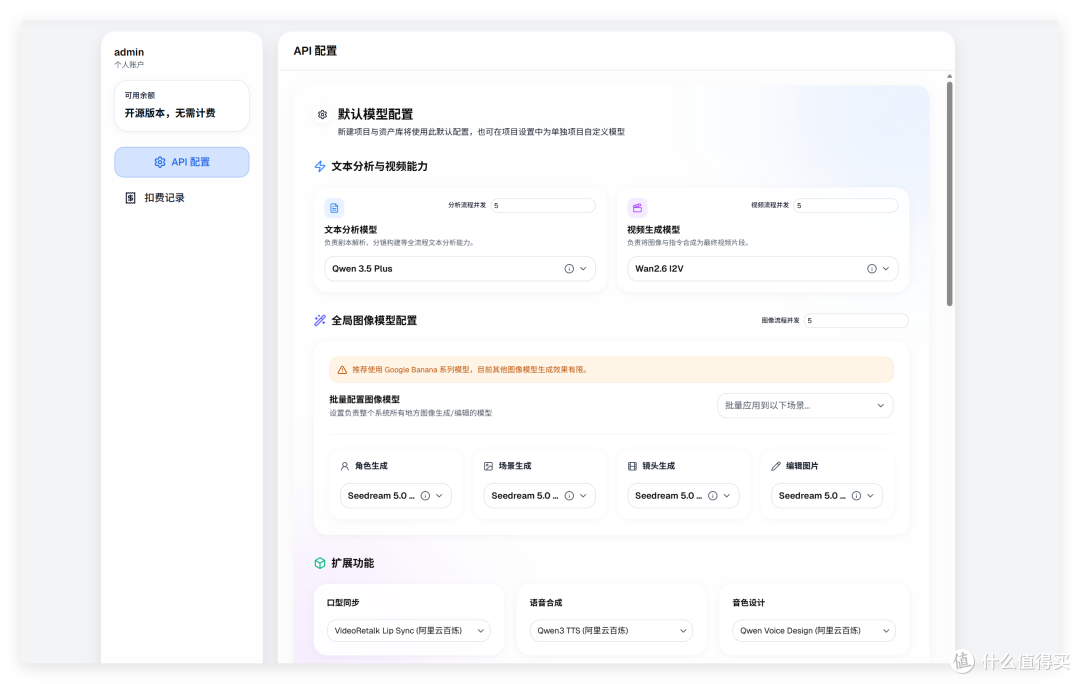Click the 批量配置图像模型 label

[x=364, y=400]
